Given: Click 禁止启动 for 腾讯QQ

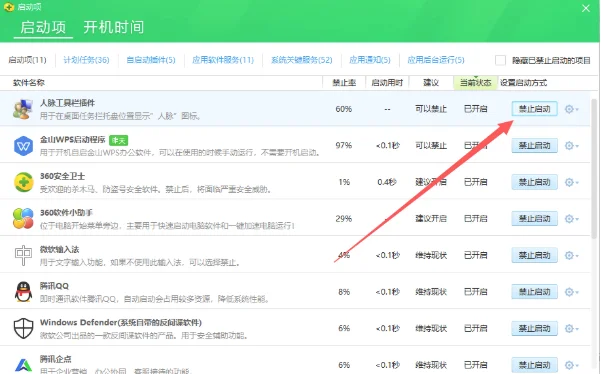Looking at the screenshot, I should (x=534, y=292).
